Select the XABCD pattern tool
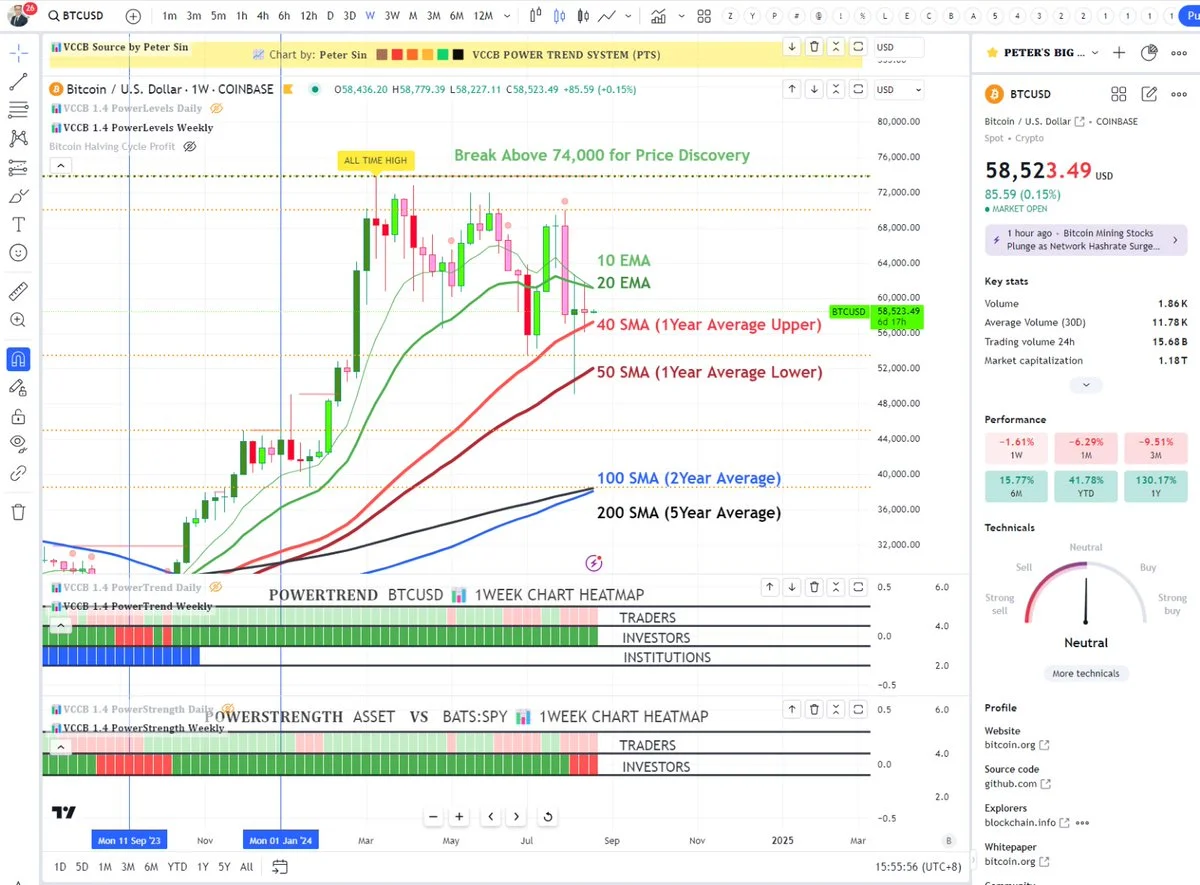1200x885 pixels. pyautogui.click(x=18, y=138)
